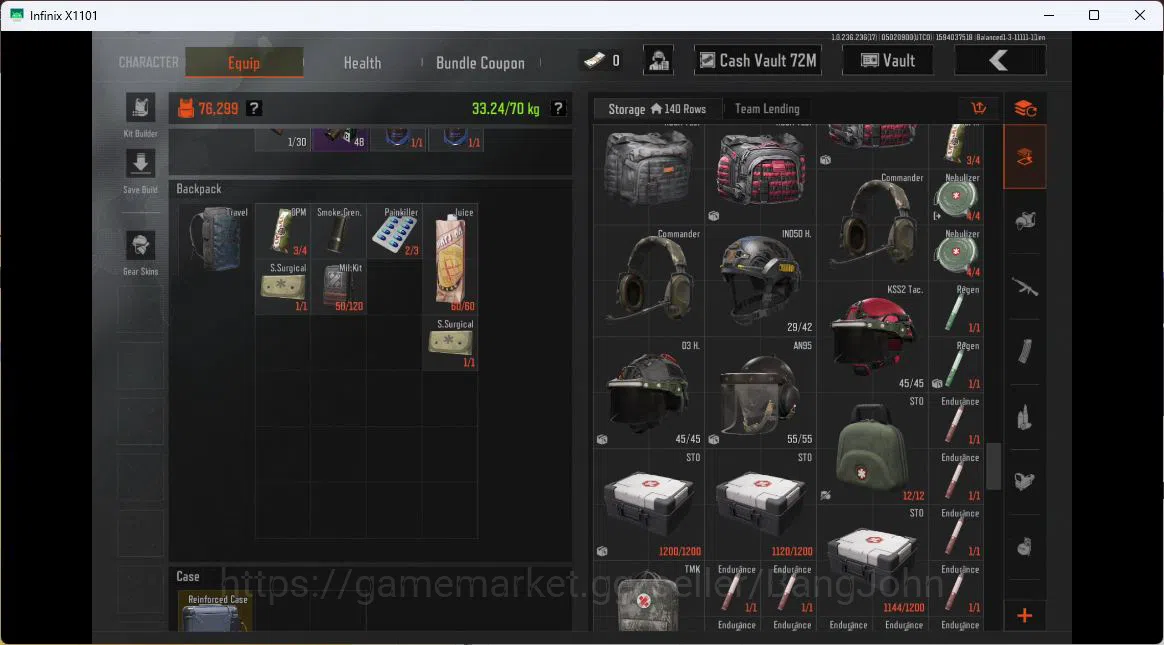Switch to the Team Lending tab

(767, 109)
